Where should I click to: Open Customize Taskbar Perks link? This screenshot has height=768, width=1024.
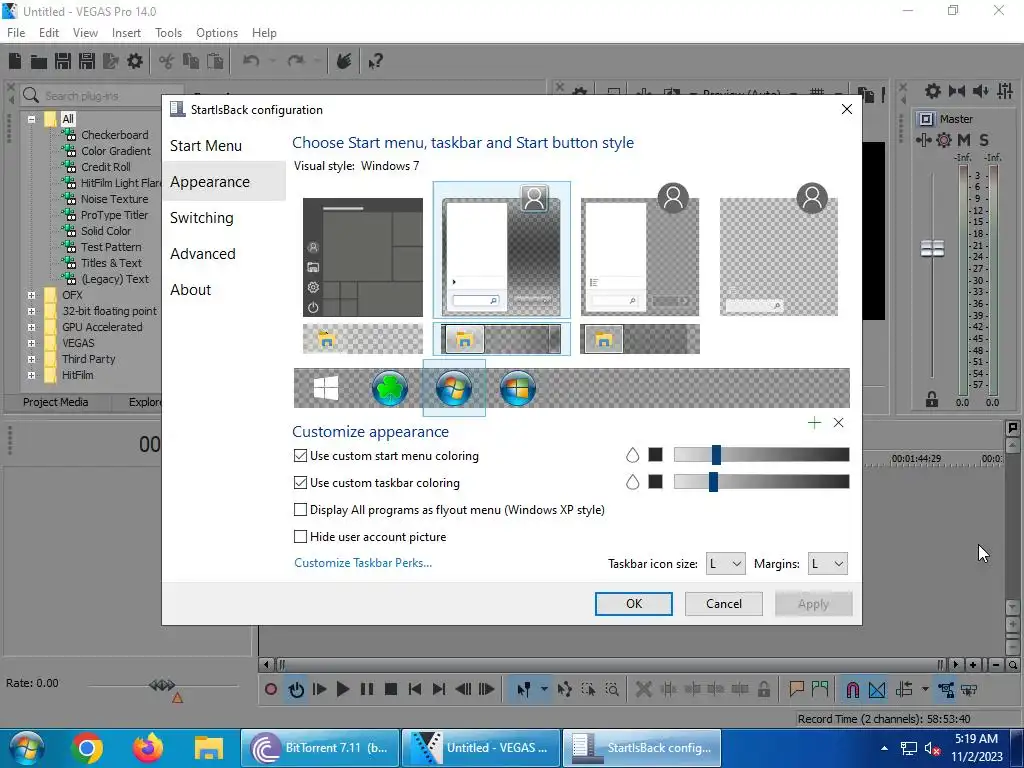click(363, 563)
